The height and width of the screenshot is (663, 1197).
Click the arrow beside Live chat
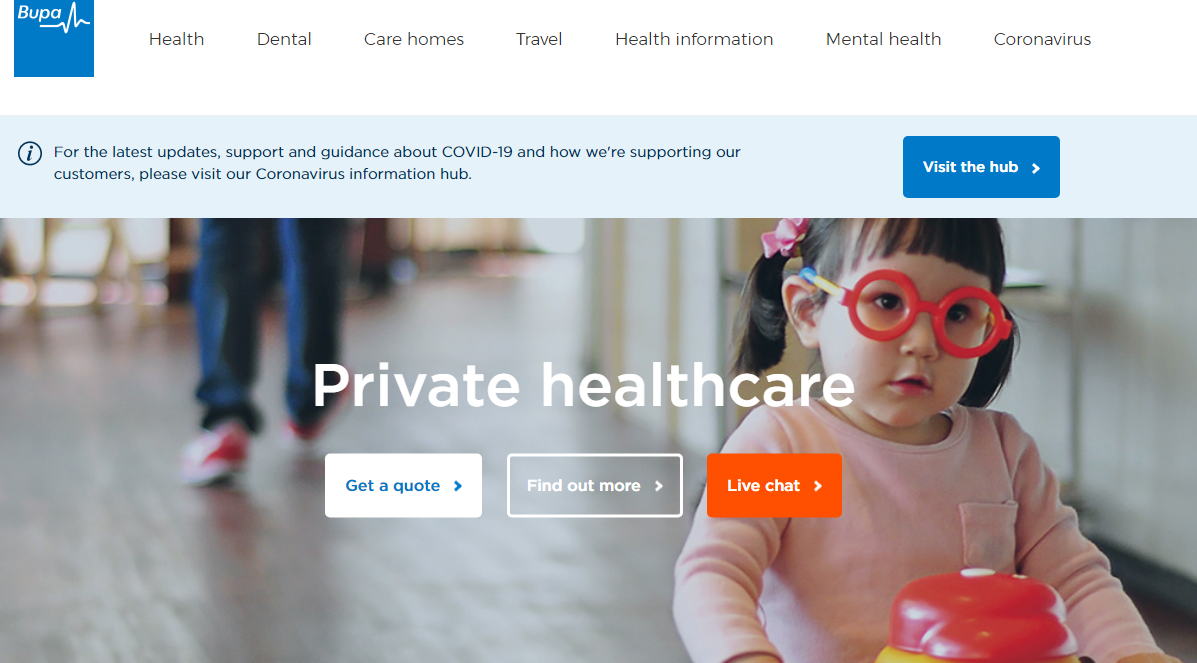818,486
